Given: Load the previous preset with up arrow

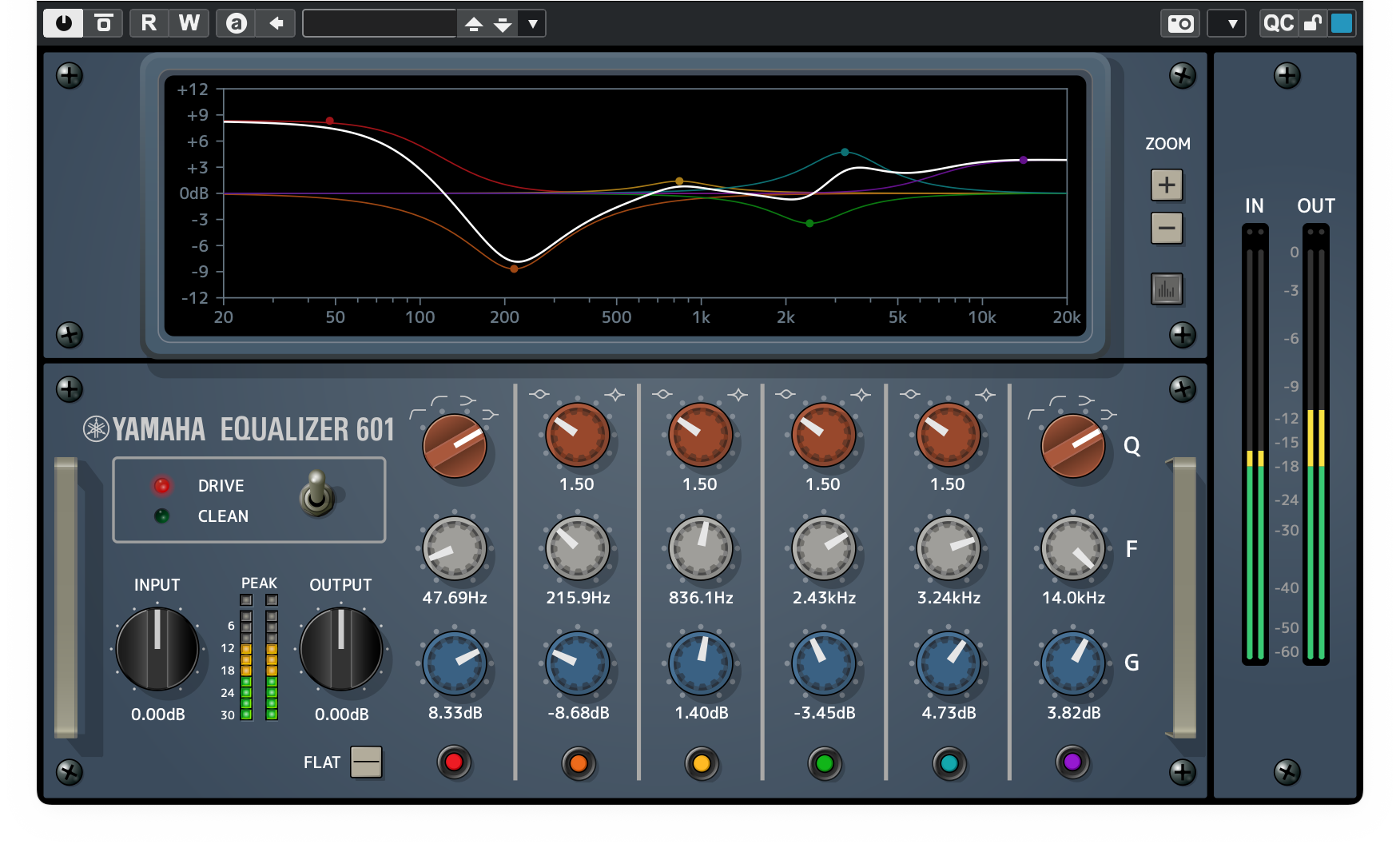Looking at the screenshot, I should click(x=474, y=24).
